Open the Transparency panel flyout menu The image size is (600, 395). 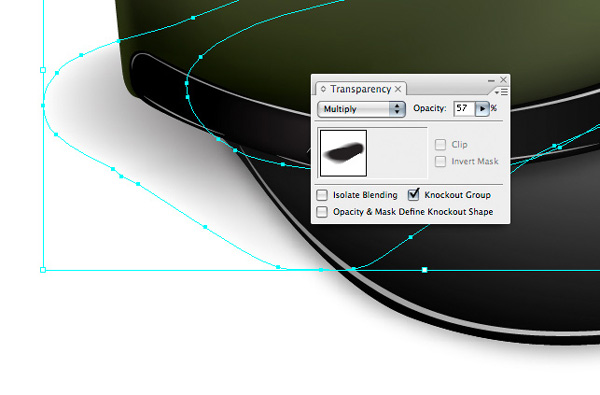(x=501, y=92)
